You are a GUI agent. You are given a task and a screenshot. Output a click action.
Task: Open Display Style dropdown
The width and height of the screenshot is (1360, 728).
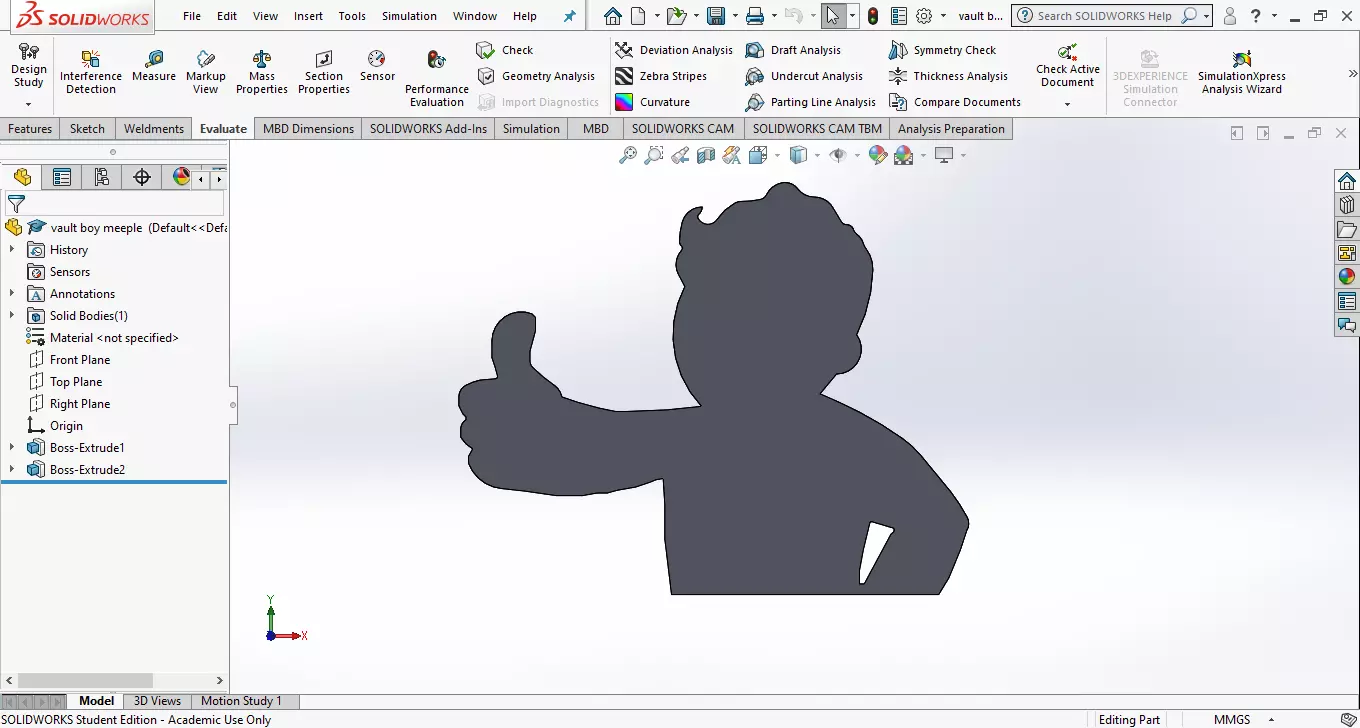tap(817, 155)
